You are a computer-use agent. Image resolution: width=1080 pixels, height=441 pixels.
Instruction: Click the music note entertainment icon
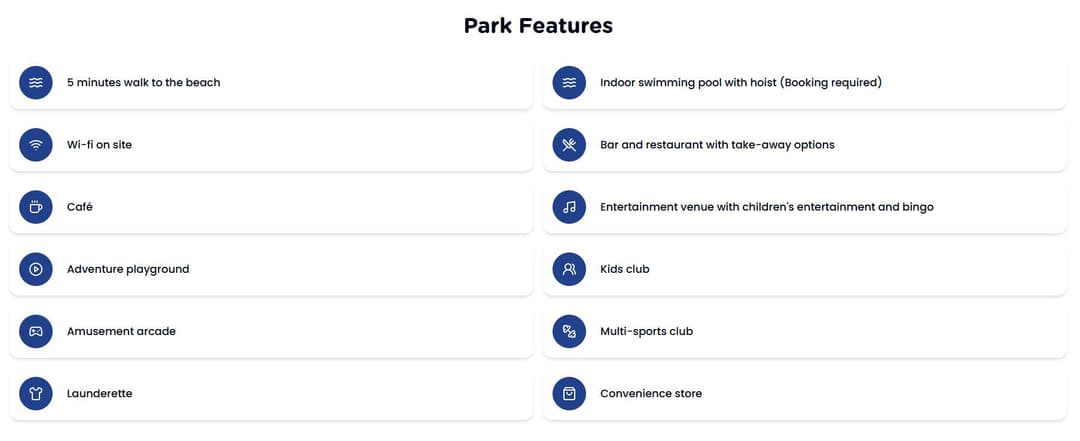tap(569, 207)
